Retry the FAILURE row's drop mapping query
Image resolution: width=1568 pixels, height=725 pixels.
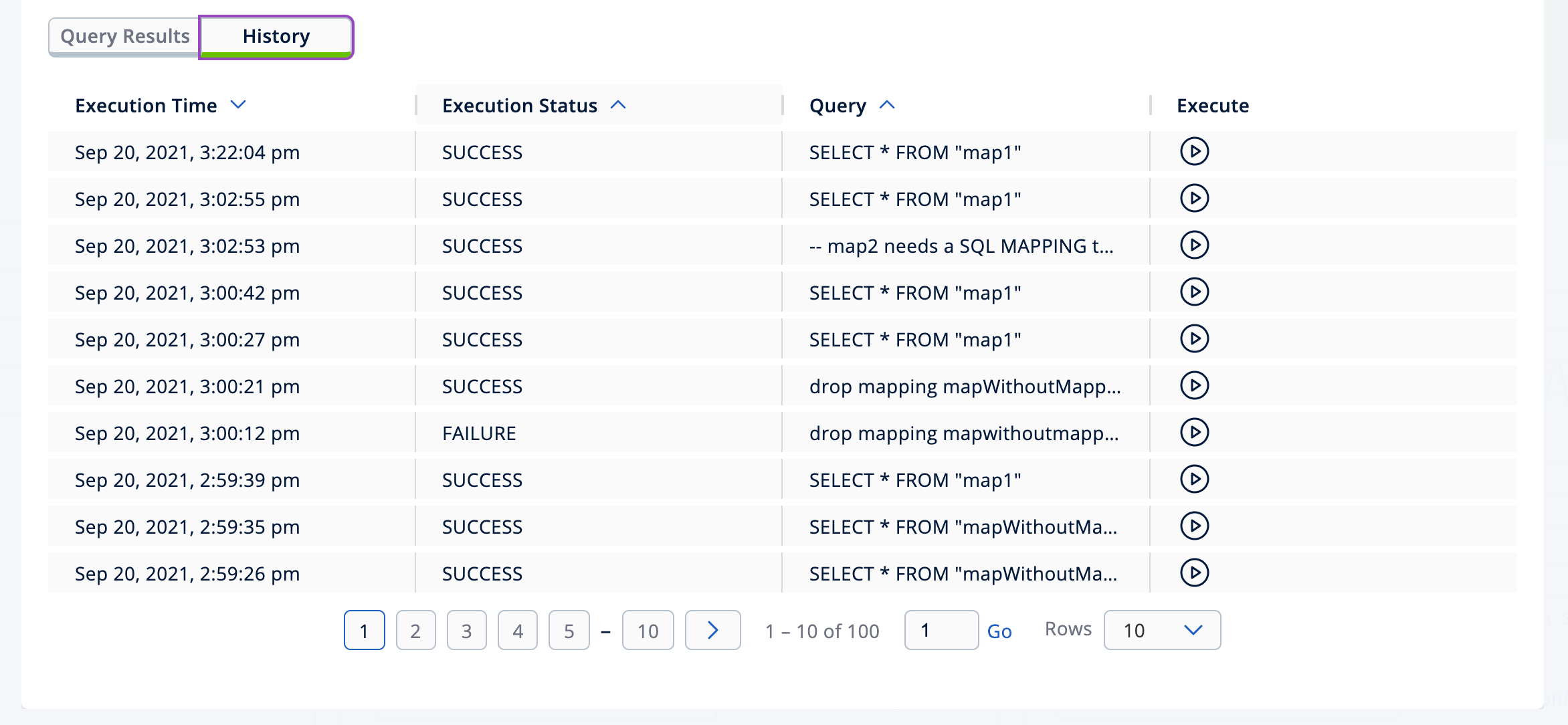(1195, 432)
